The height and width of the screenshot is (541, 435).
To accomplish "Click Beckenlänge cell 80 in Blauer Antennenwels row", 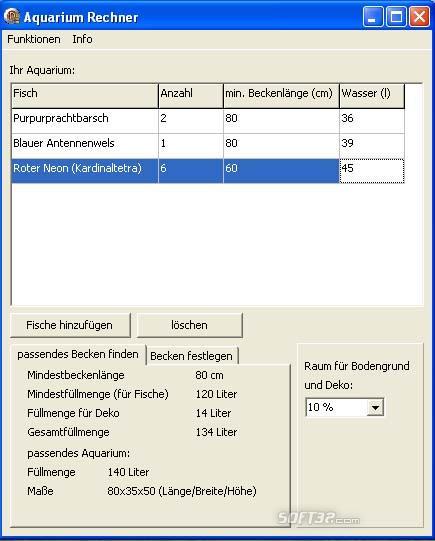I will [x=281, y=146].
